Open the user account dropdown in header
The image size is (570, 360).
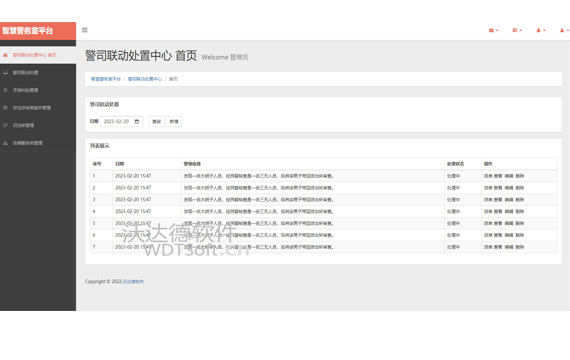[x=564, y=31]
